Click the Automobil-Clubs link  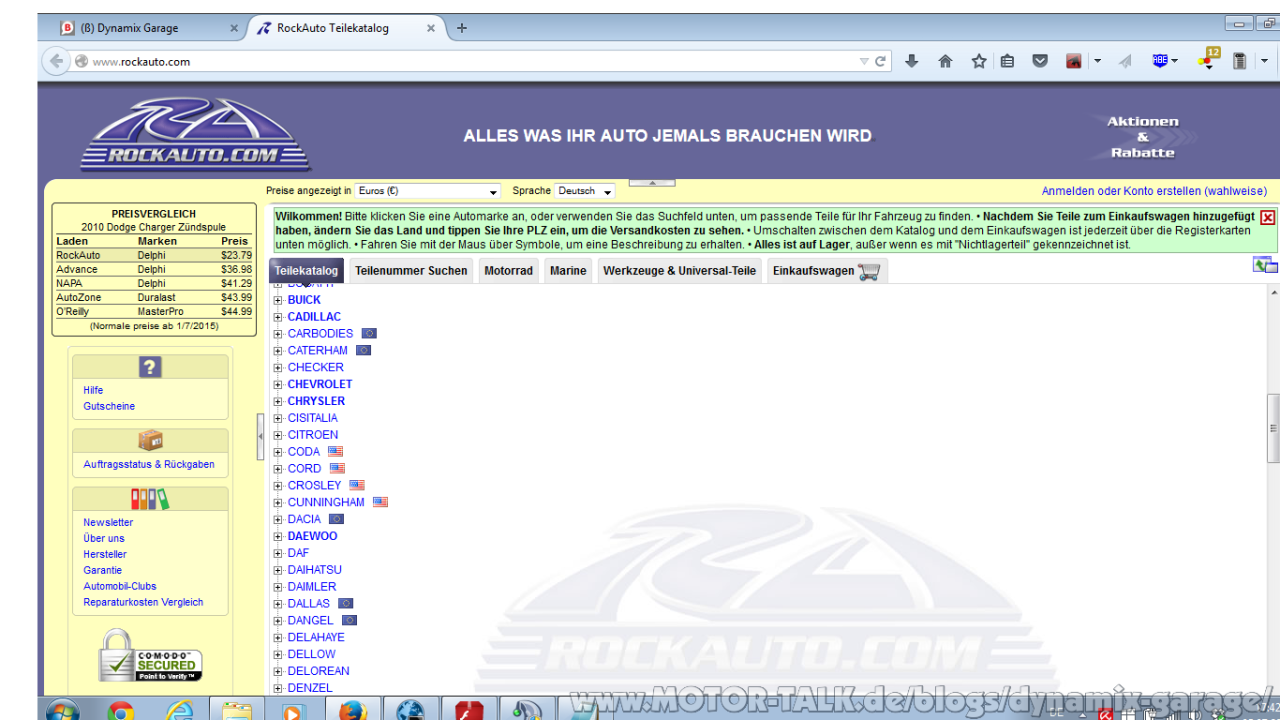pyautogui.click(x=120, y=586)
